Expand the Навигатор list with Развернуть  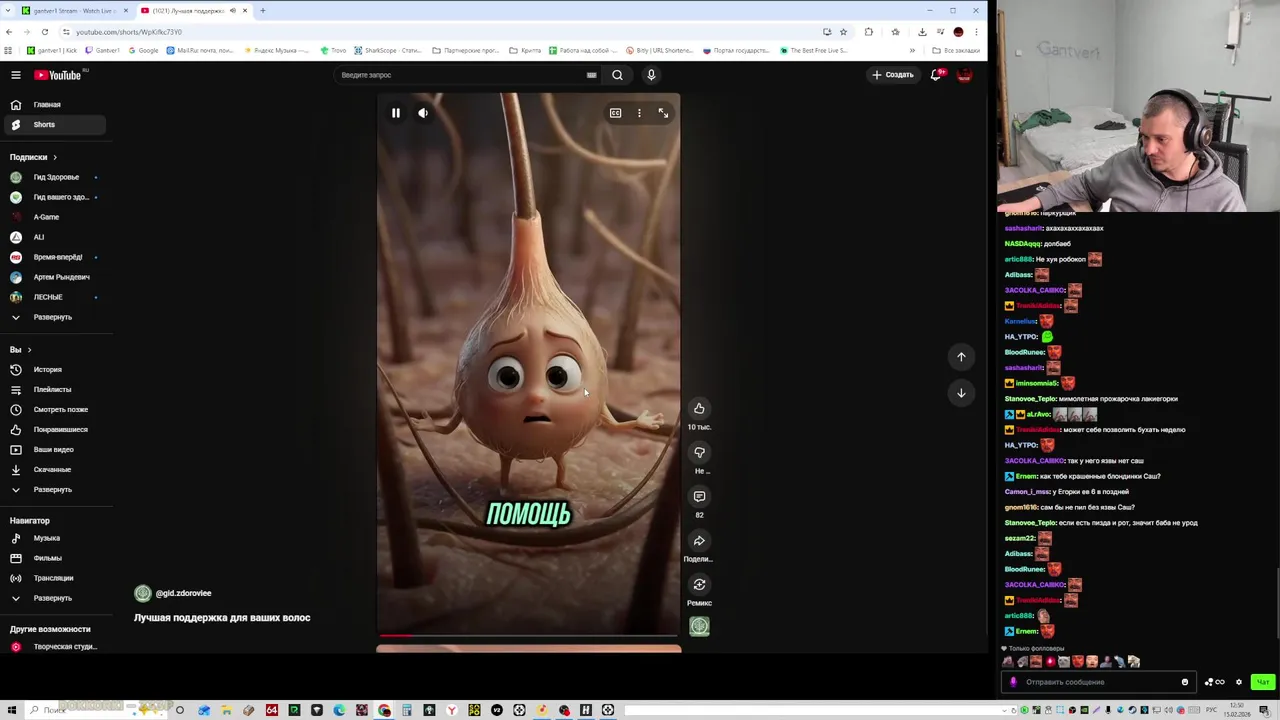(55, 598)
